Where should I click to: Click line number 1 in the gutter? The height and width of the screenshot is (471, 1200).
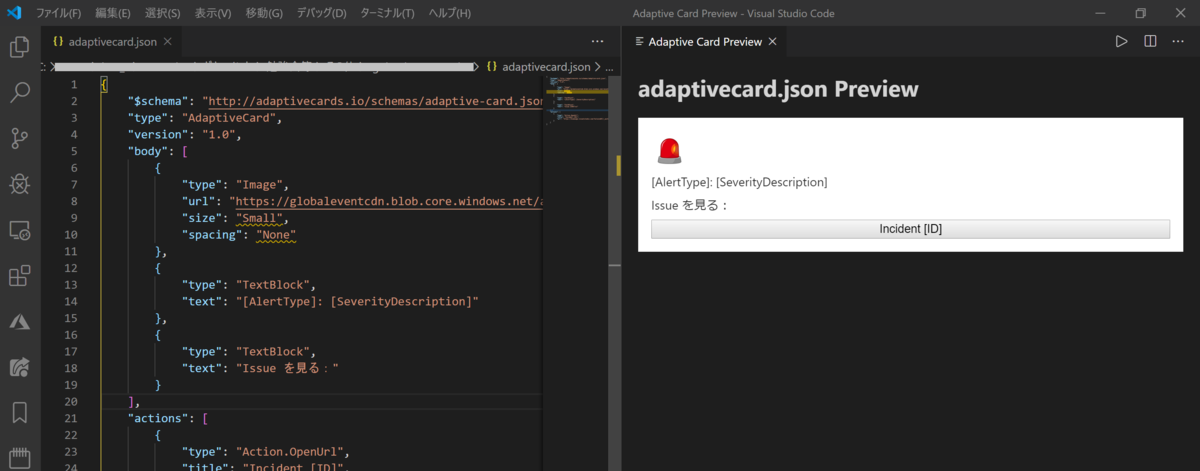click(x=74, y=84)
